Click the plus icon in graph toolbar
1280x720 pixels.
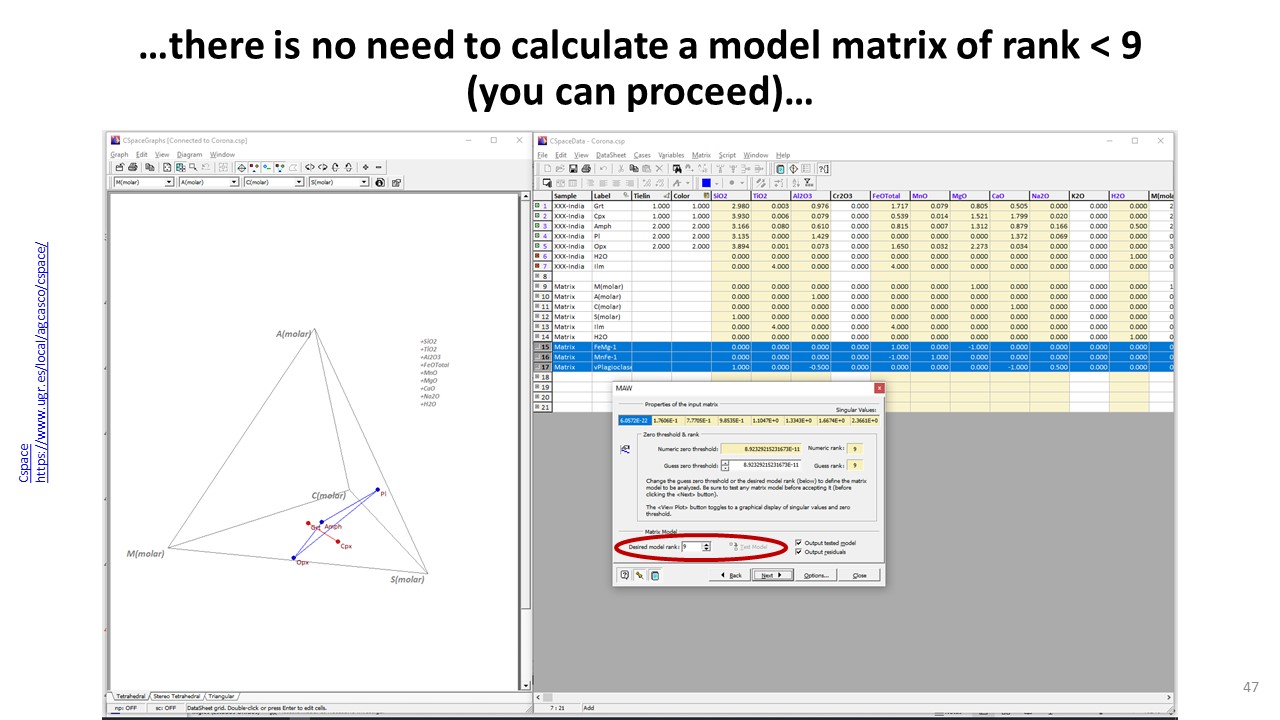pyautogui.click(x=365, y=167)
